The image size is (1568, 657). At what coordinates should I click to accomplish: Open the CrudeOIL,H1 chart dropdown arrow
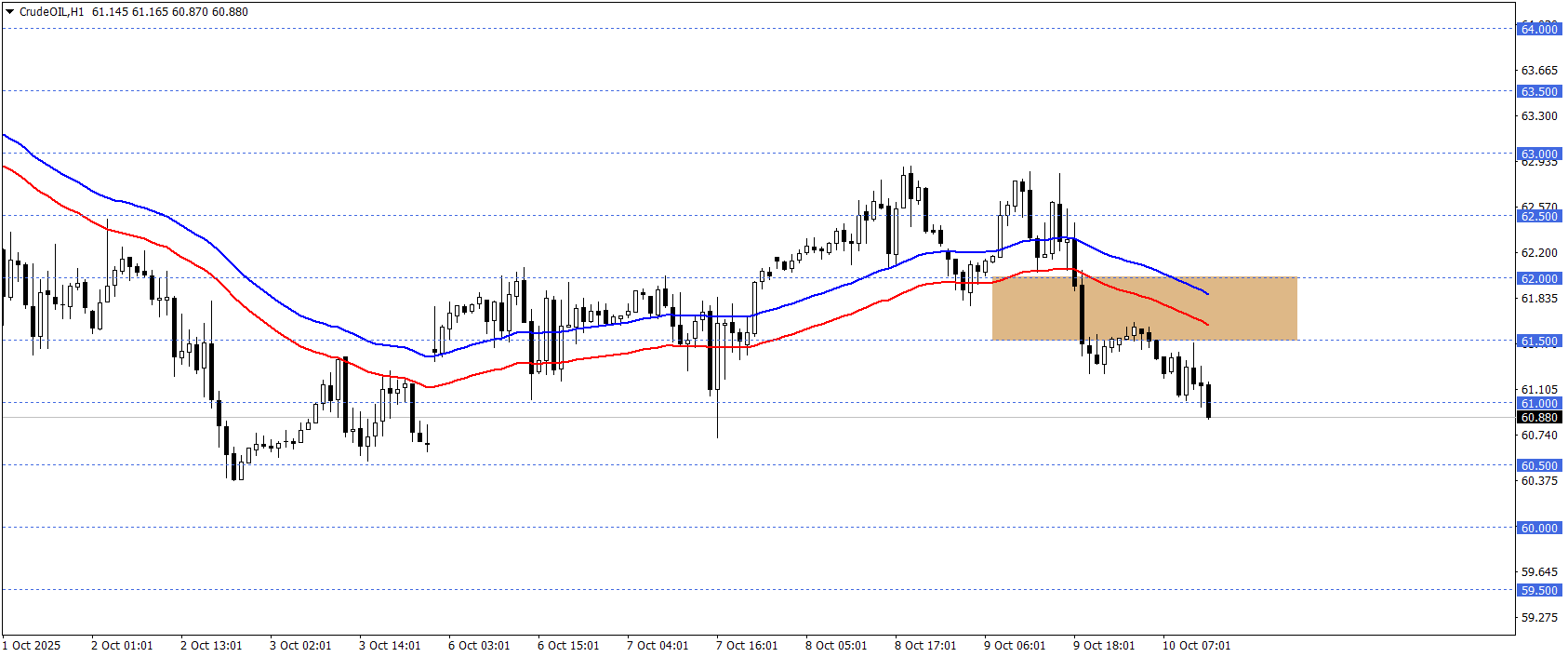pos(10,12)
